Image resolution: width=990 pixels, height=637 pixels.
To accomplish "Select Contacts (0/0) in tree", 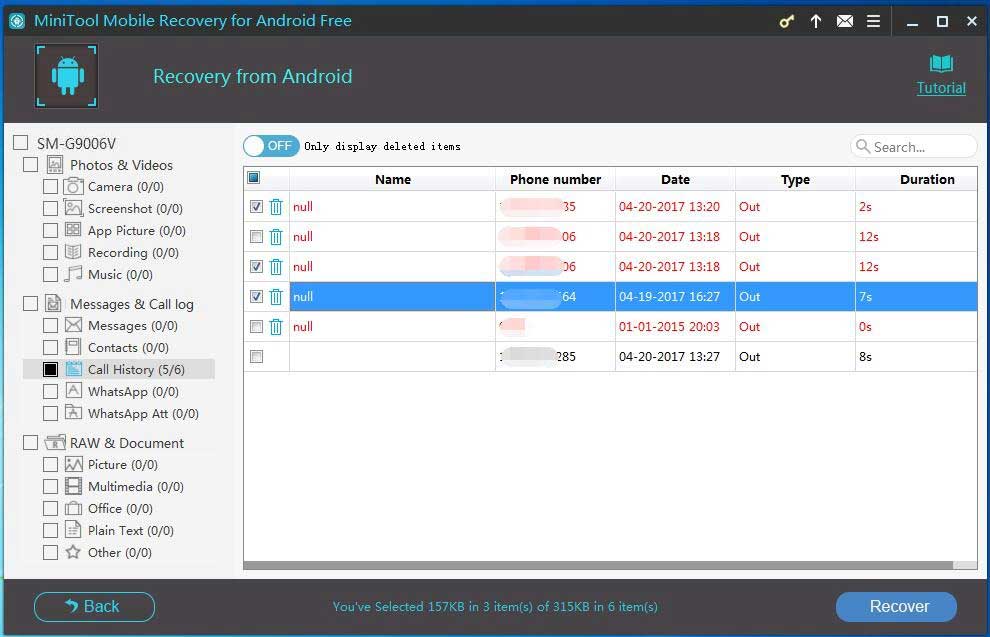I will pos(128,347).
